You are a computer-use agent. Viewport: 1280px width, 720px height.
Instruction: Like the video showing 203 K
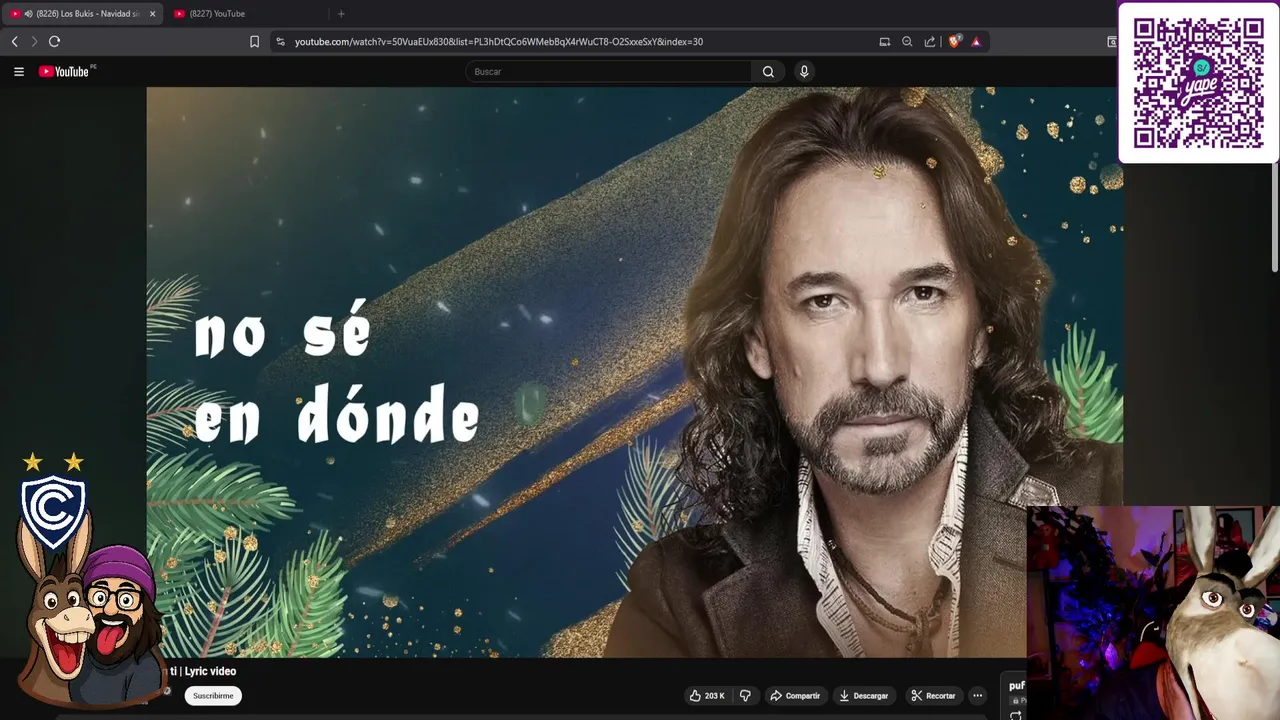(x=707, y=696)
